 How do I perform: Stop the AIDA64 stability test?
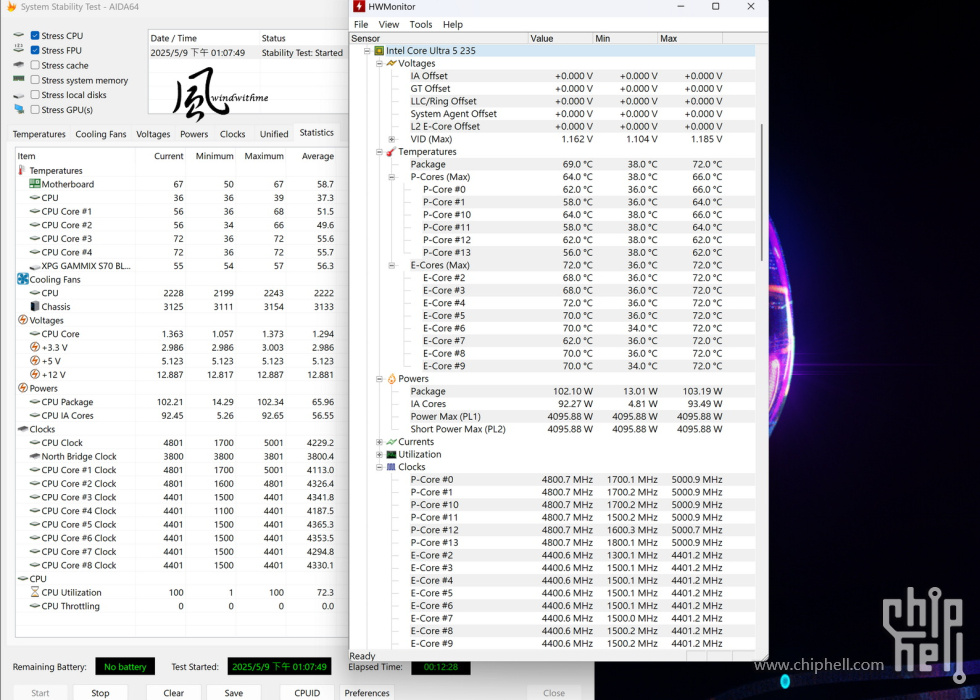(100, 692)
